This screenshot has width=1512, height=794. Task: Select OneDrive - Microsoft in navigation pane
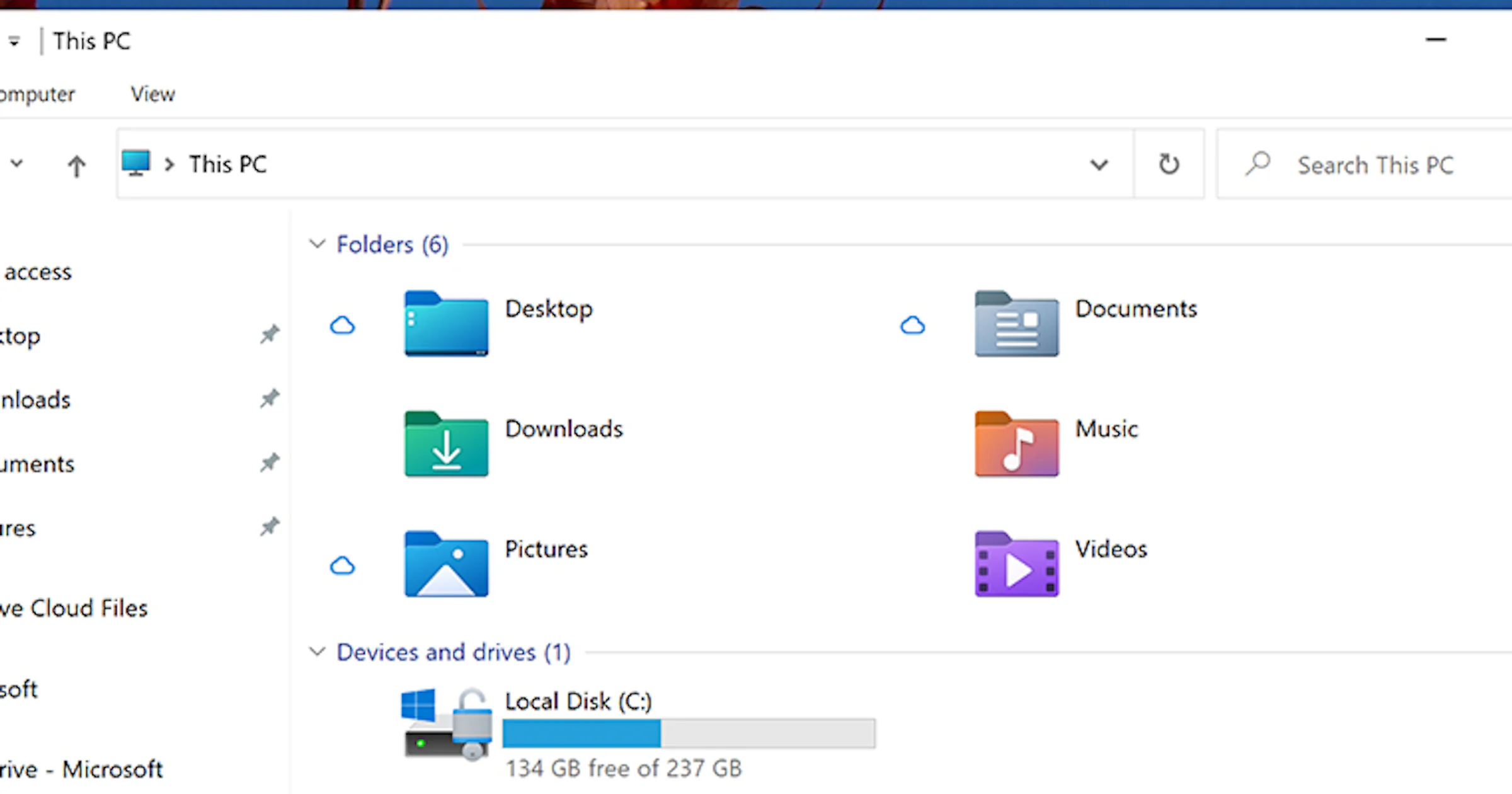[81, 769]
